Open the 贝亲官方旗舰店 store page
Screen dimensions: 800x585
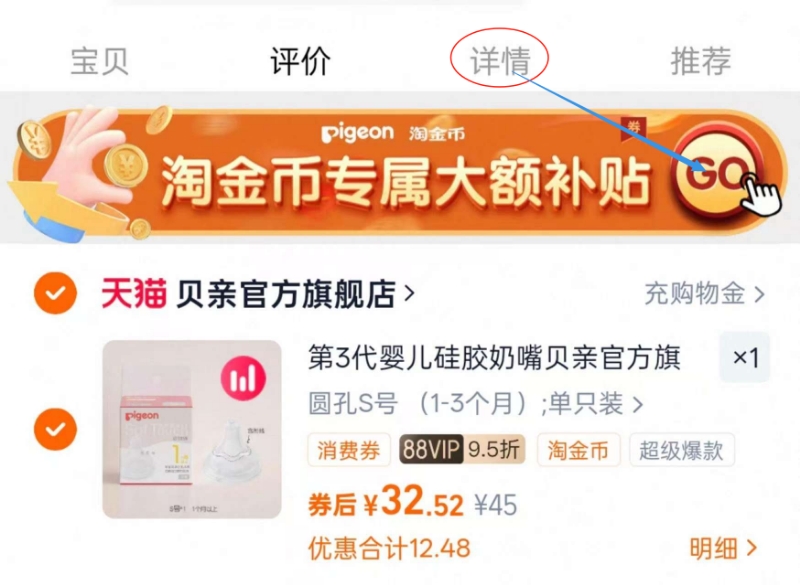click(x=295, y=294)
